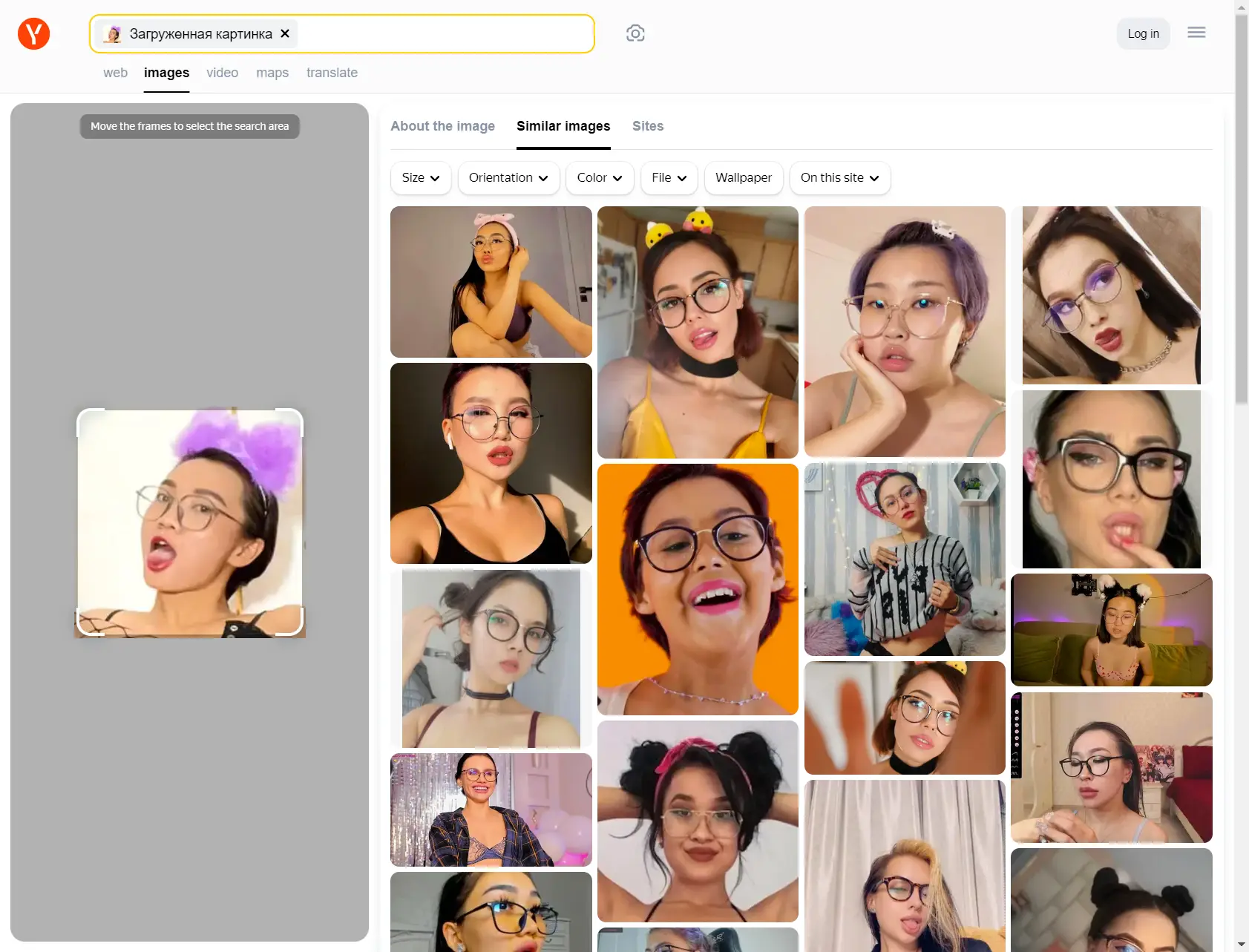
Task: Toggle the Wallpaper filter
Action: (x=743, y=178)
